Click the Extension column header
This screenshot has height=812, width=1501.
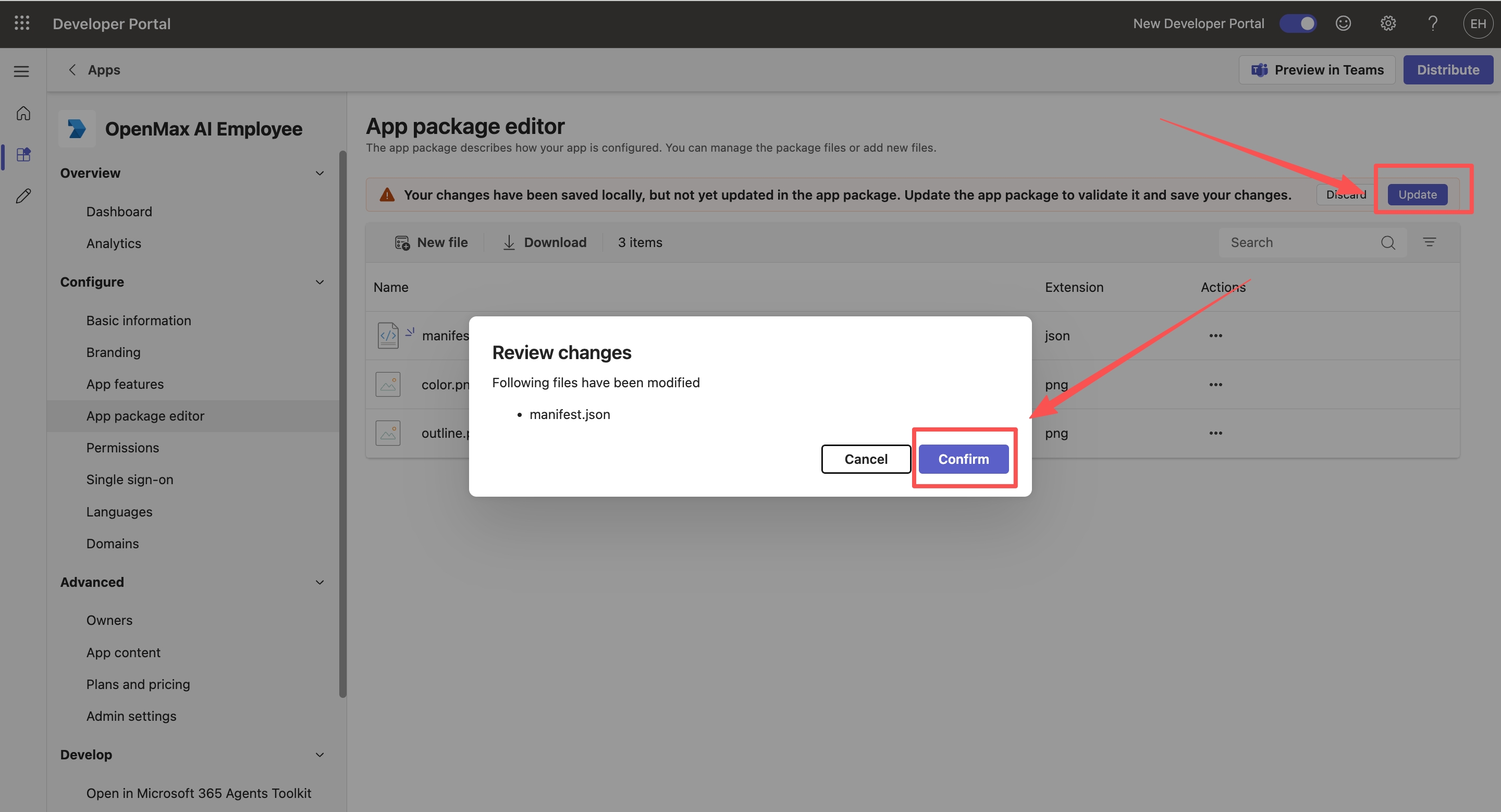coord(1074,287)
